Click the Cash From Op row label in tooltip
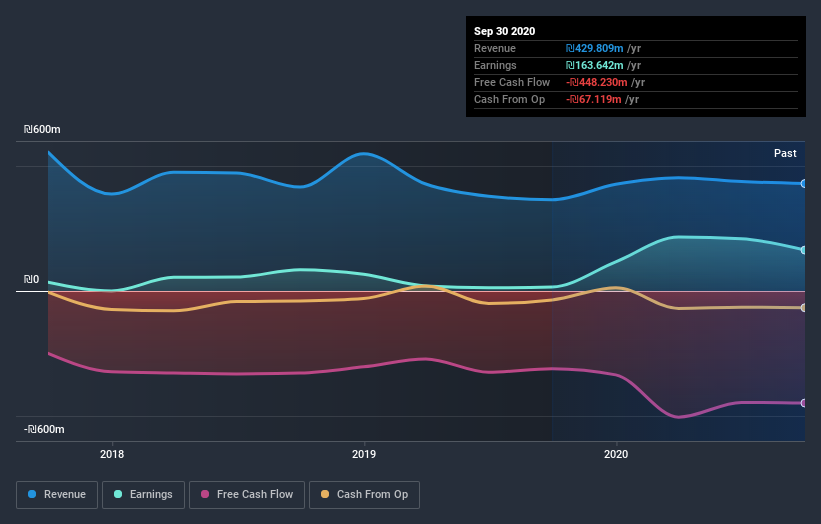This screenshot has width=821, height=524. (509, 99)
